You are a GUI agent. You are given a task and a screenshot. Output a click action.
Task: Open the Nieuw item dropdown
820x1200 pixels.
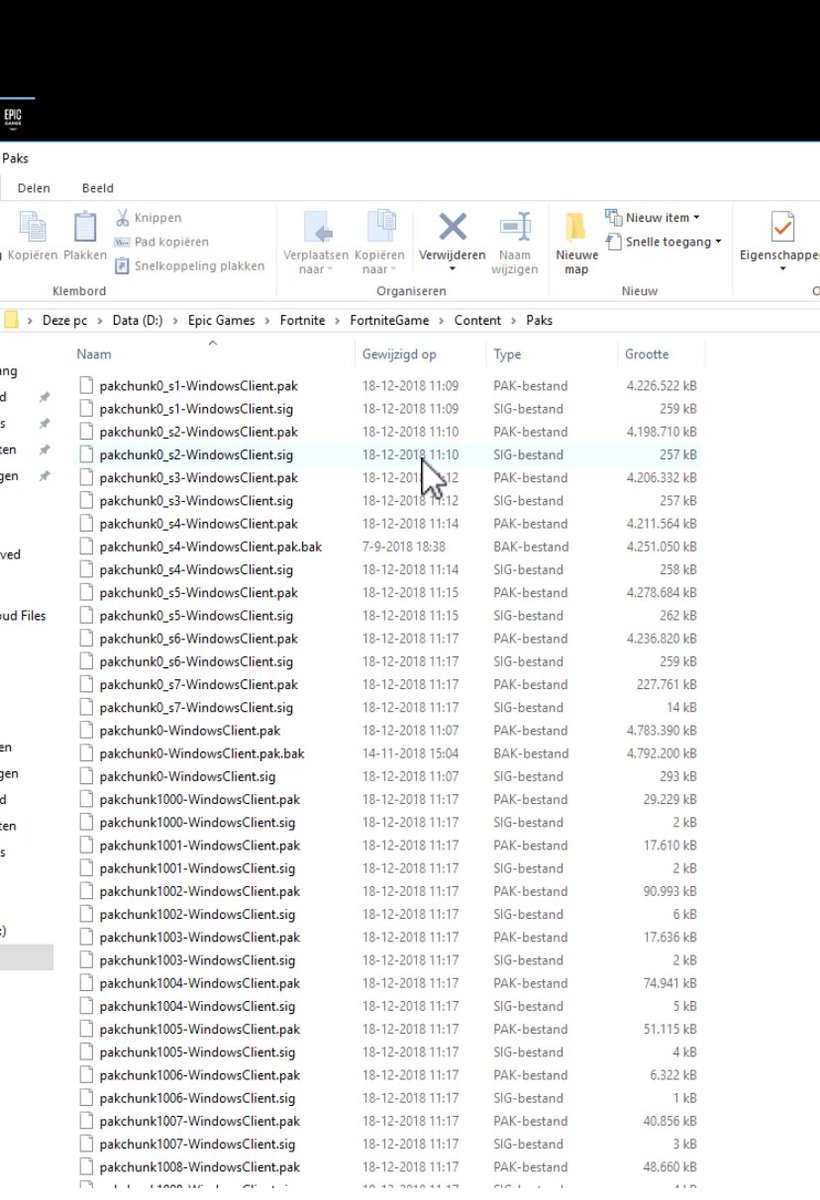[653, 217]
